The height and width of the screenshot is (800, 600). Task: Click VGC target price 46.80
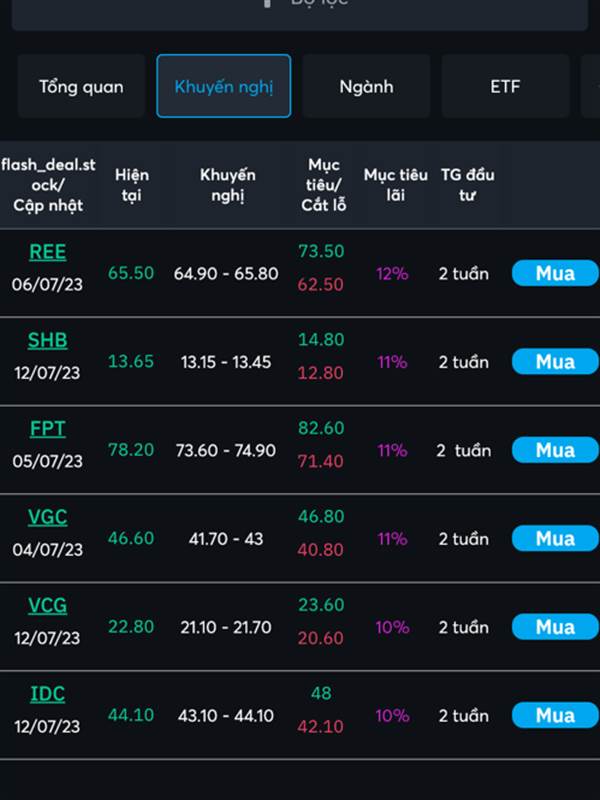321,516
